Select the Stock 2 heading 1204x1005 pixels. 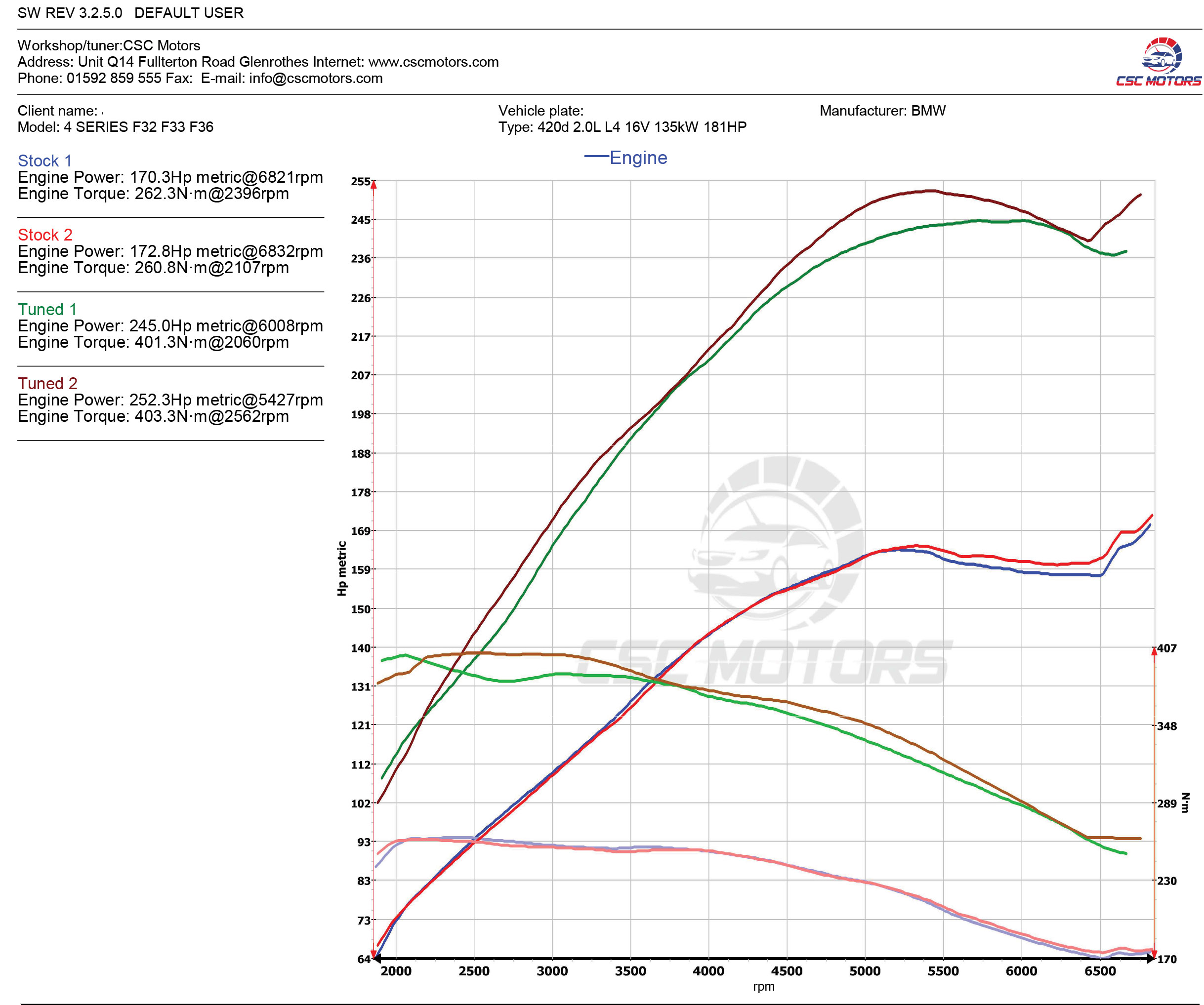click(x=45, y=235)
